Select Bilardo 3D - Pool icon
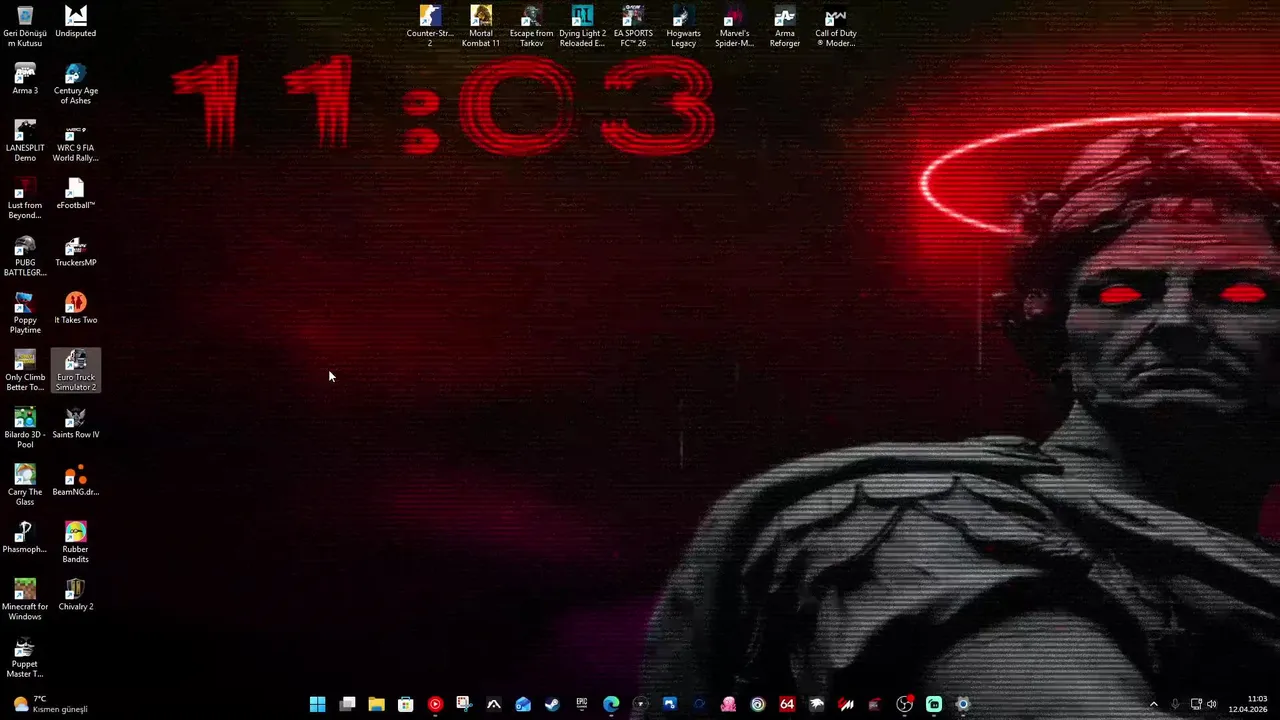The width and height of the screenshot is (1280, 720). (25, 428)
